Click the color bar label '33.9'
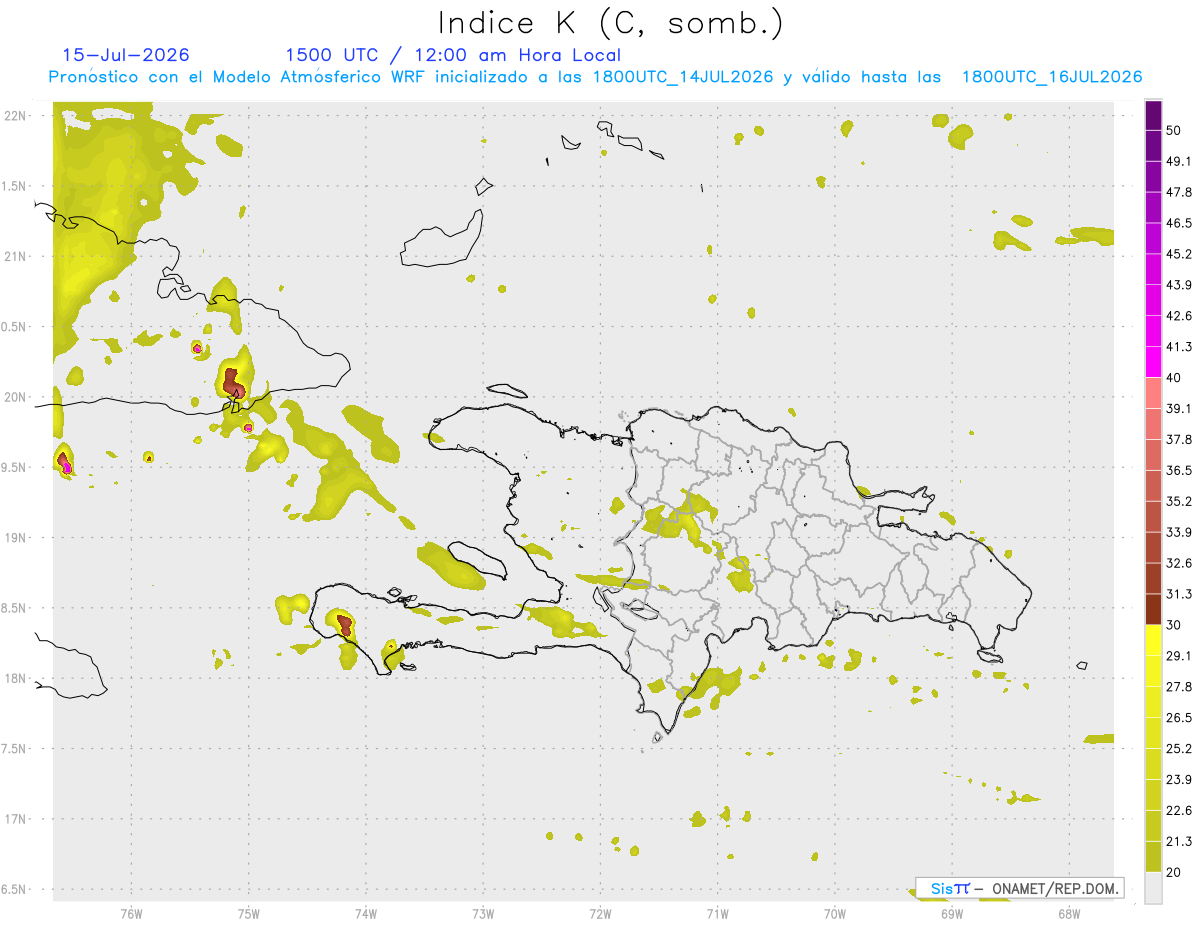Viewport: 1200px width, 927px height. click(1179, 532)
